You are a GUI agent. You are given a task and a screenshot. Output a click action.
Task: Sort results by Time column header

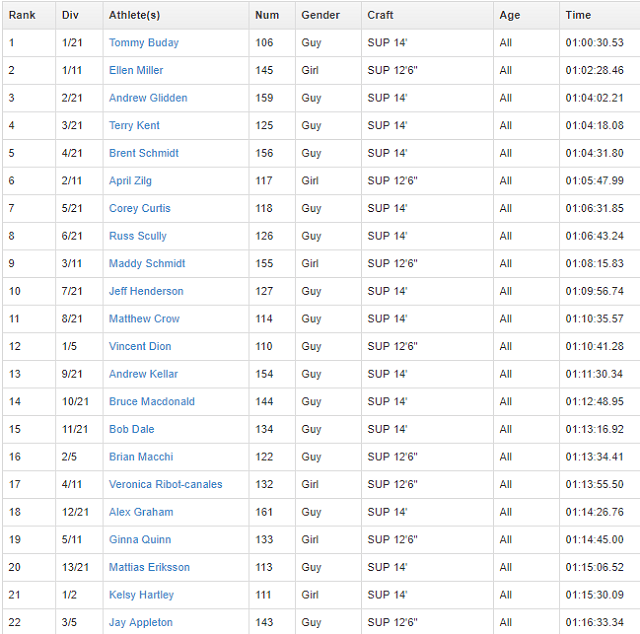point(578,15)
